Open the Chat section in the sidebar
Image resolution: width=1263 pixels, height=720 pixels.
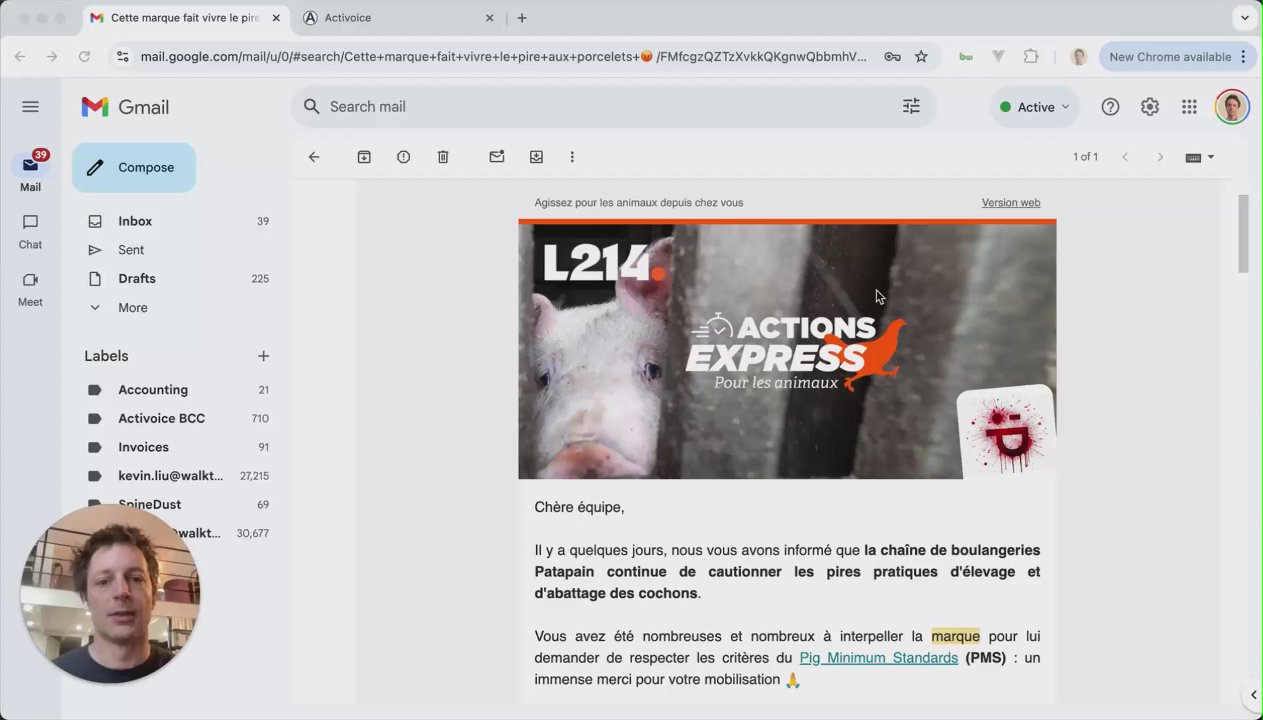pyautogui.click(x=30, y=231)
